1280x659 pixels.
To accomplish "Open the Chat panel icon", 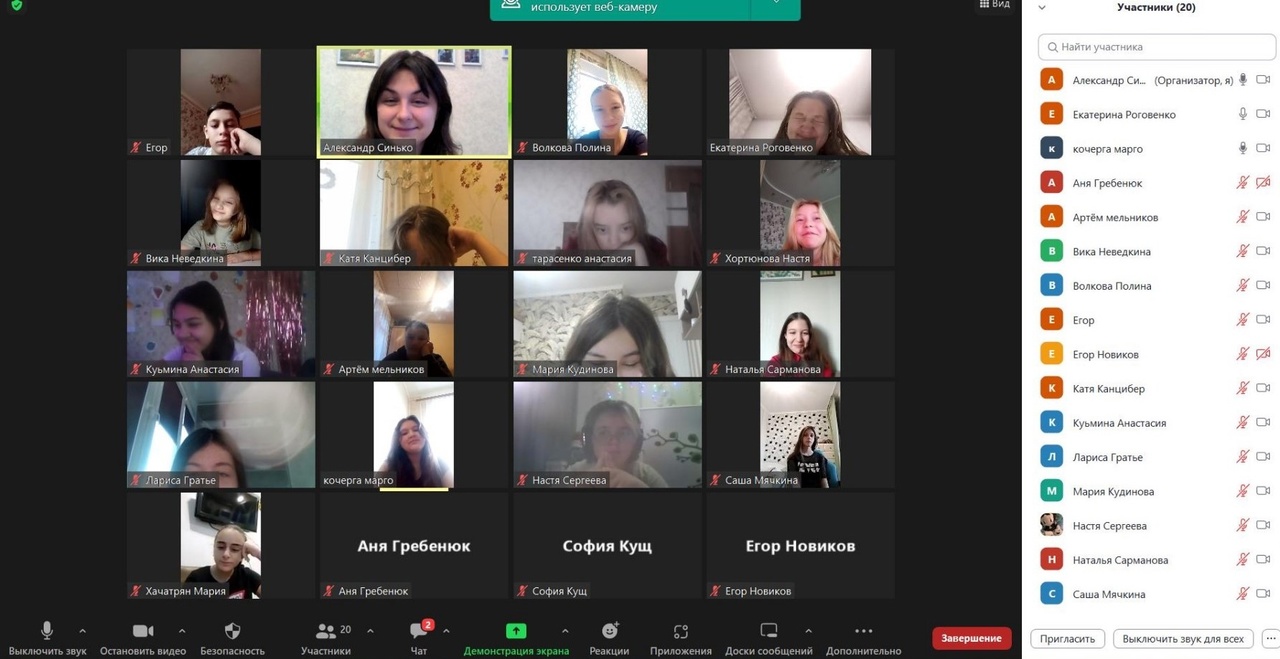I will pos(418,631).
